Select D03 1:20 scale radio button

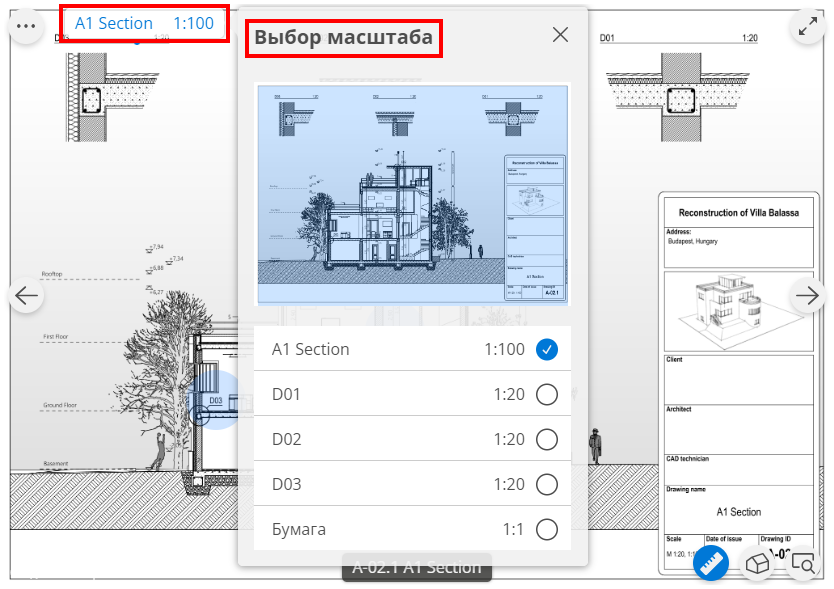point(547,484)
